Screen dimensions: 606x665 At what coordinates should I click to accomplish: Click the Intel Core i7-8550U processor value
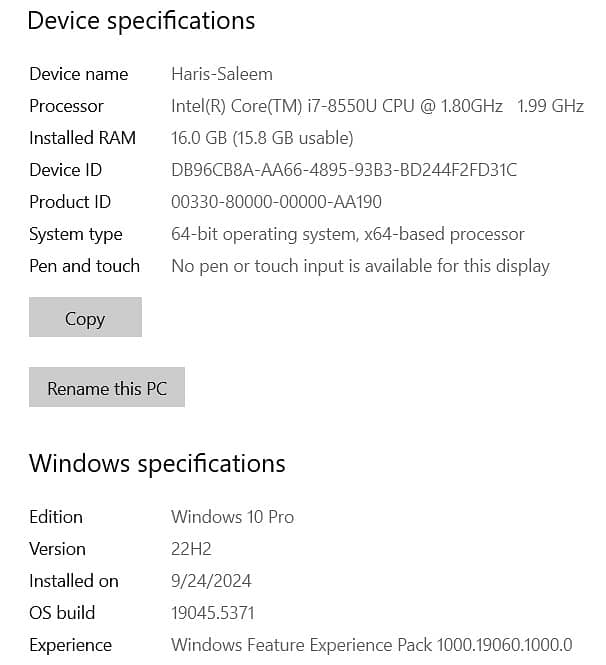click(376, 106)
